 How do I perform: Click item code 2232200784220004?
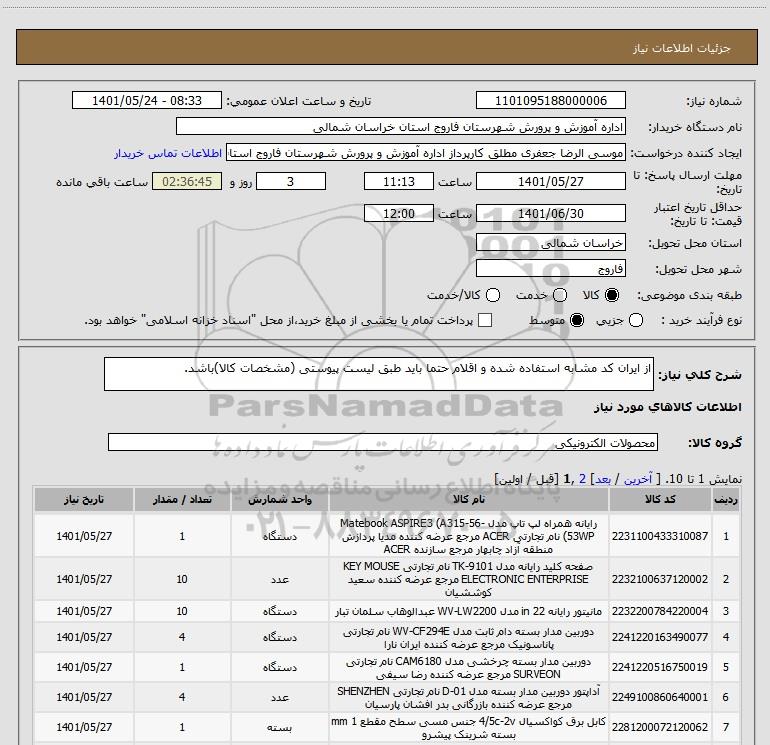(660, 611)
